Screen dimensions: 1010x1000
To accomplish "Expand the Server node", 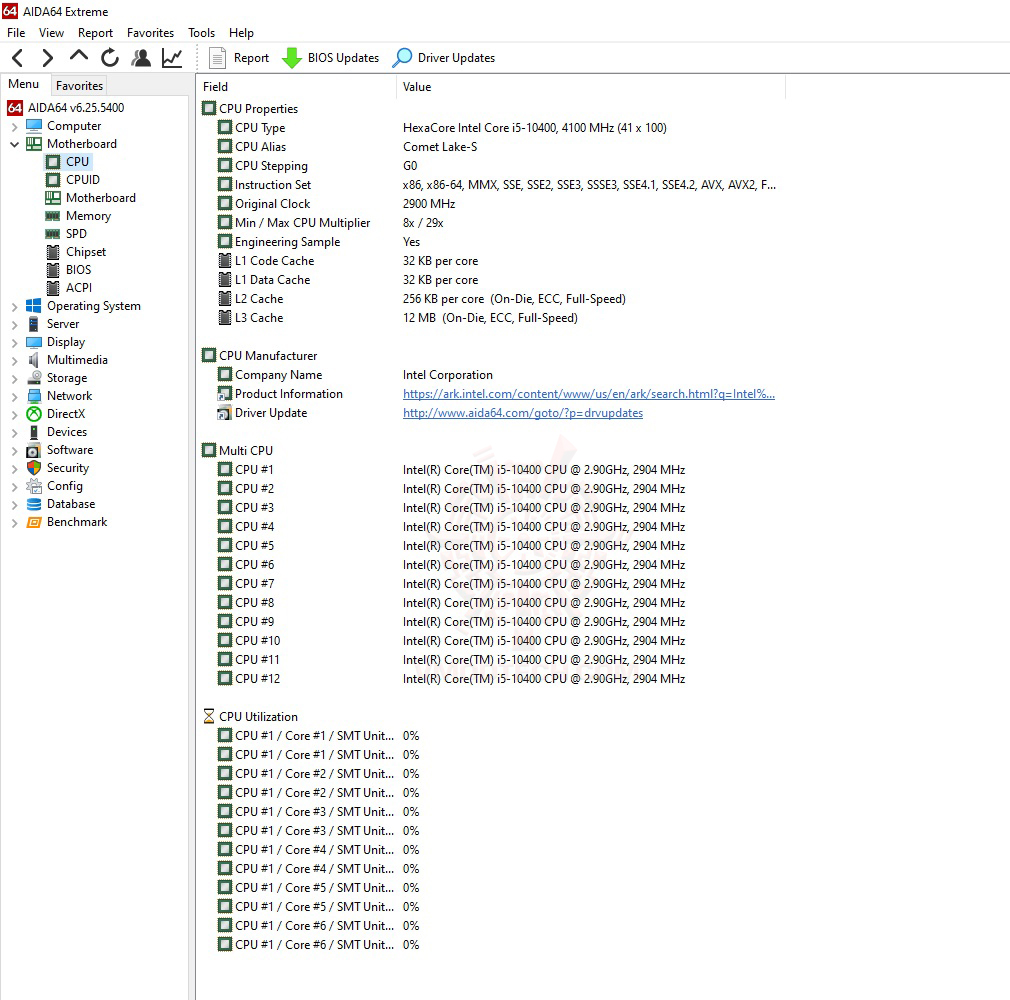I will [x=14, y=325].
